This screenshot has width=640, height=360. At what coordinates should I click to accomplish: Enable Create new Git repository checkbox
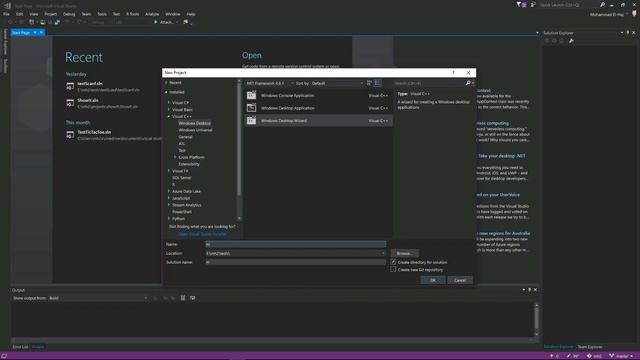tap(393, 269)
